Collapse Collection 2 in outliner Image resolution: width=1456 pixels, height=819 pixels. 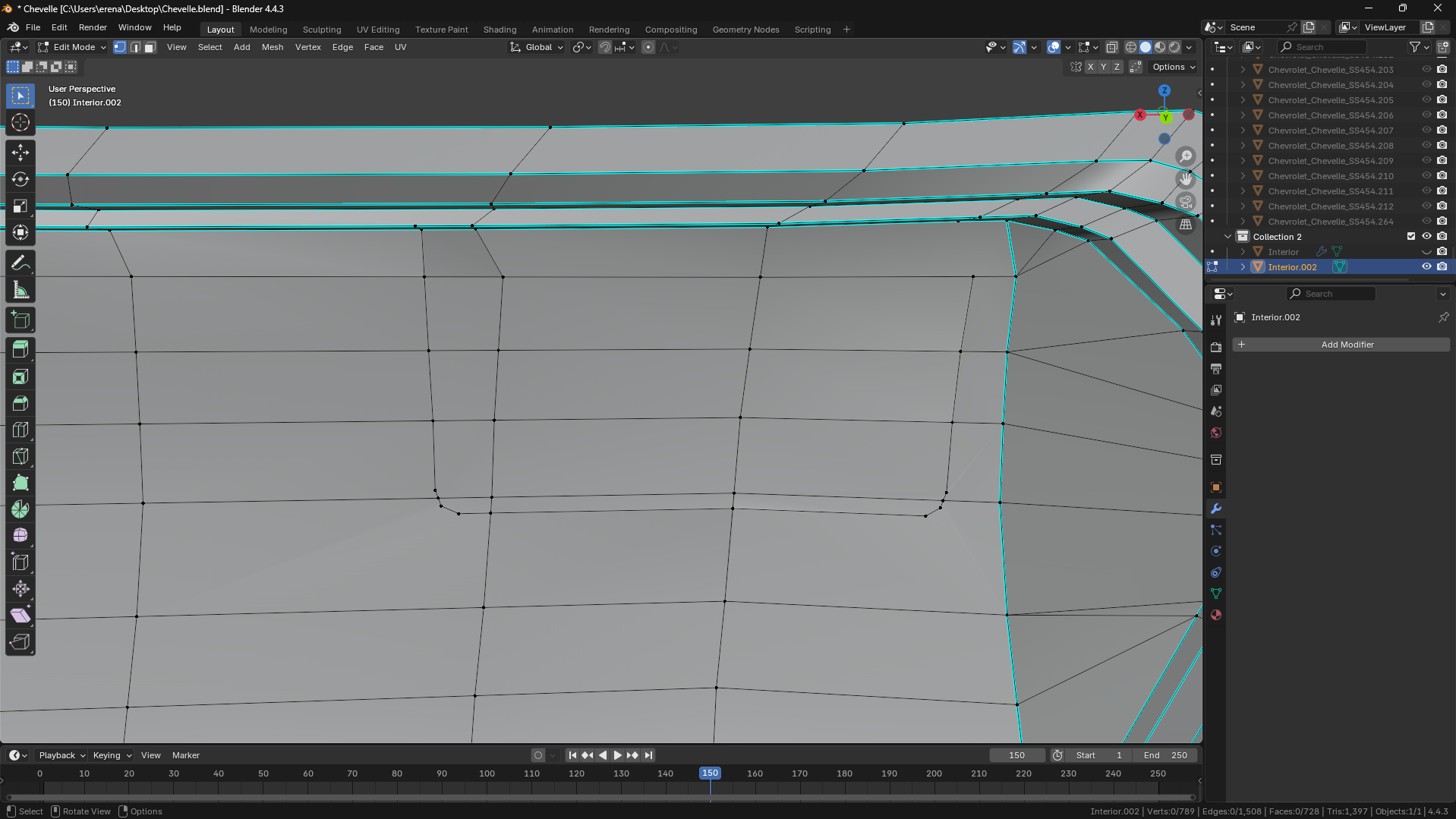point(1228,237)
